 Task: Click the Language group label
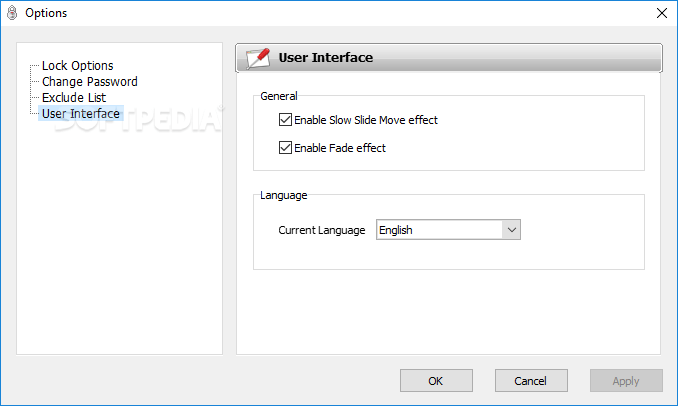click(x=284, y=195)
